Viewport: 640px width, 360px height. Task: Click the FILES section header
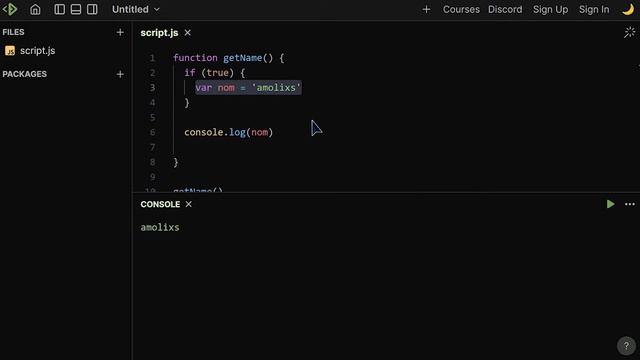coord(13,32)
